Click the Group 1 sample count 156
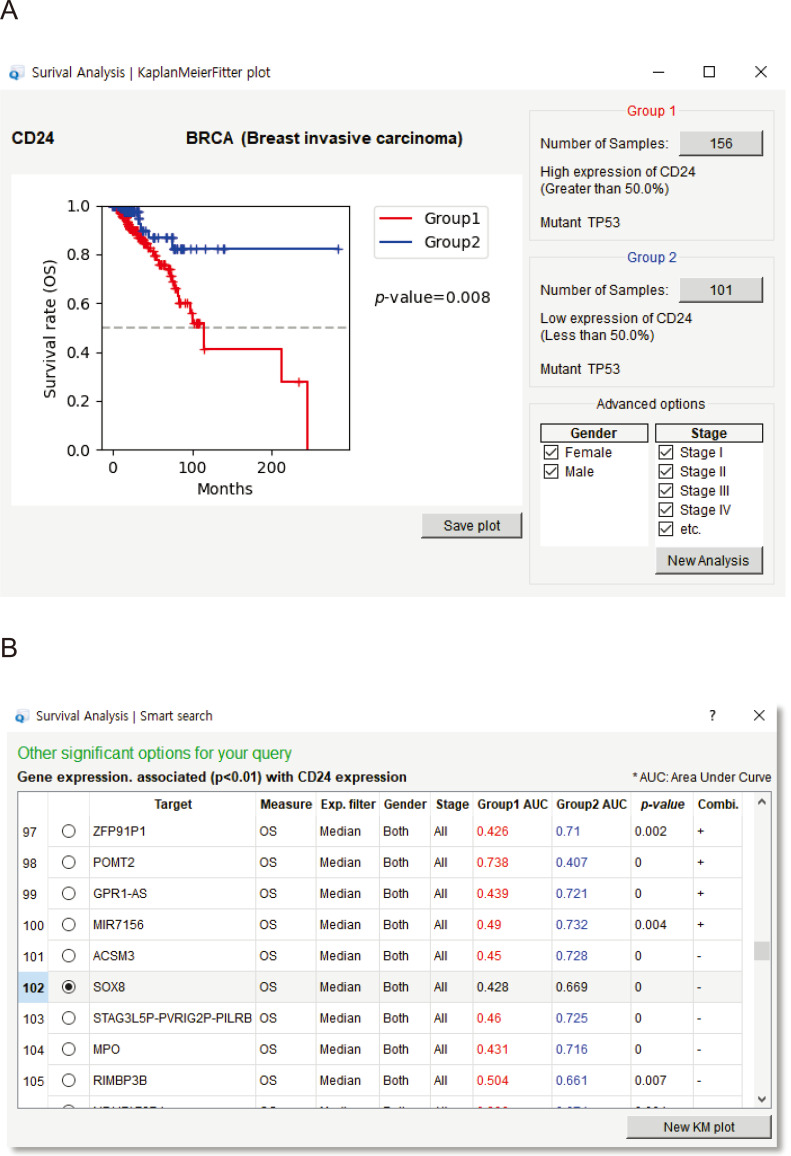The image size is (791, 1156). pos(720,144)
